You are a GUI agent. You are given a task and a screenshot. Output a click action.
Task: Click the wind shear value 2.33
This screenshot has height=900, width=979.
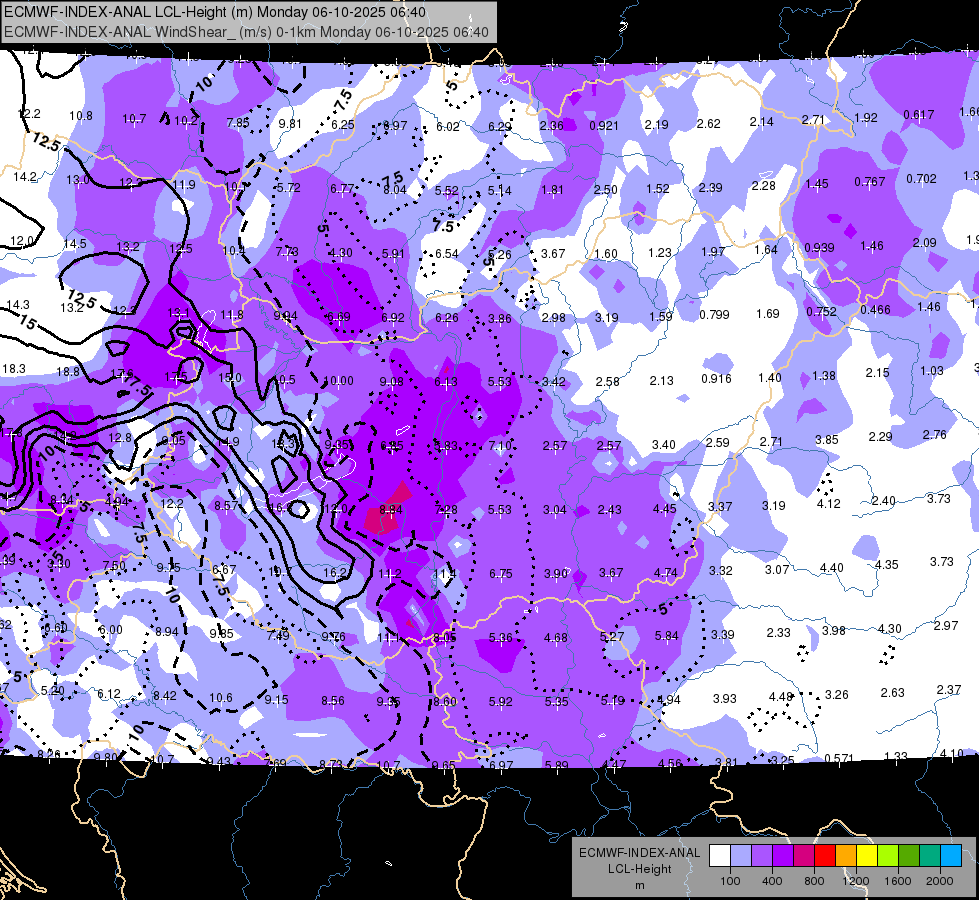click(779, 633)
